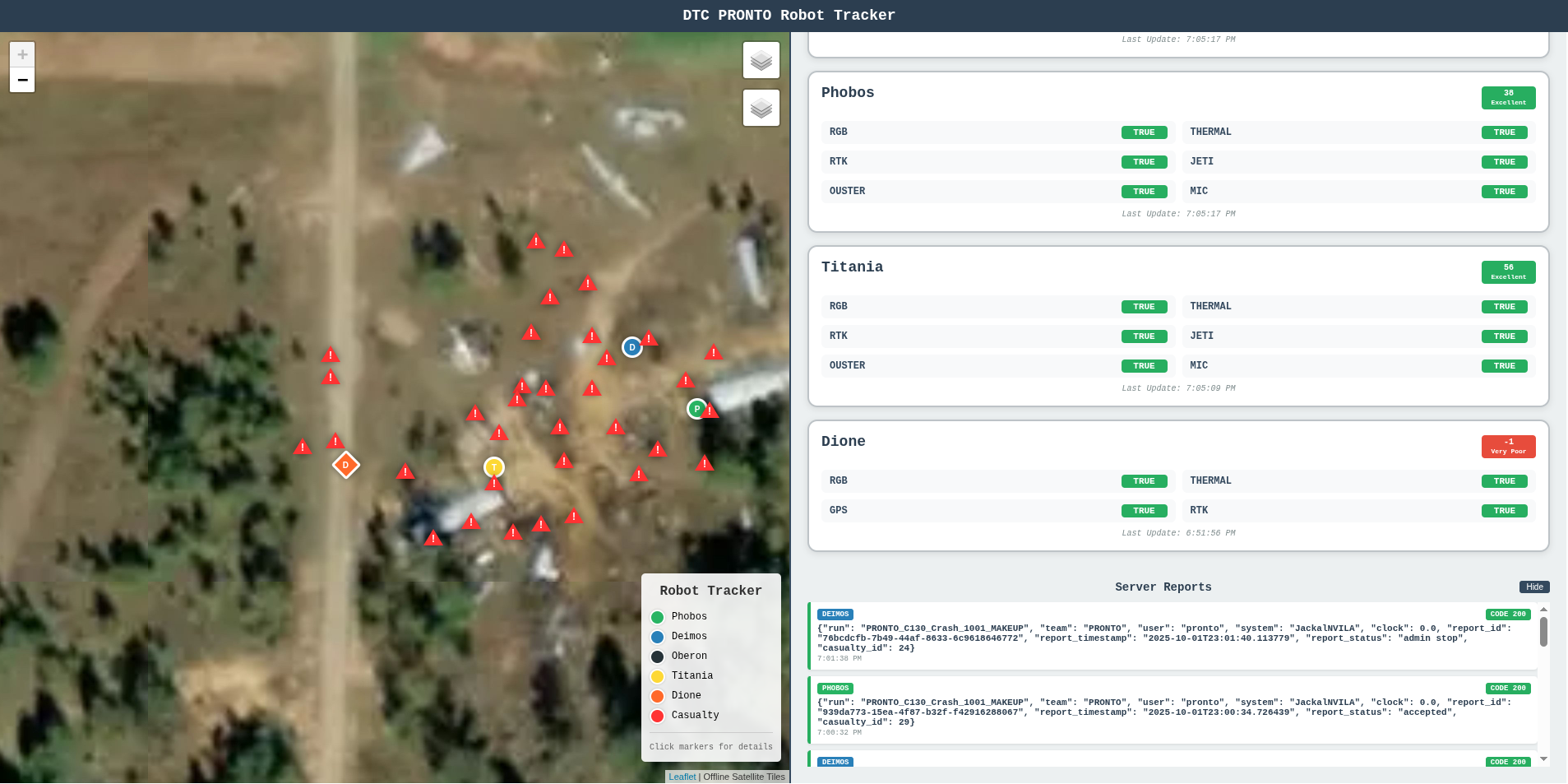1568x784 pixels.
Task: Click the map zoom in button
Action: [x=22, y=54]
